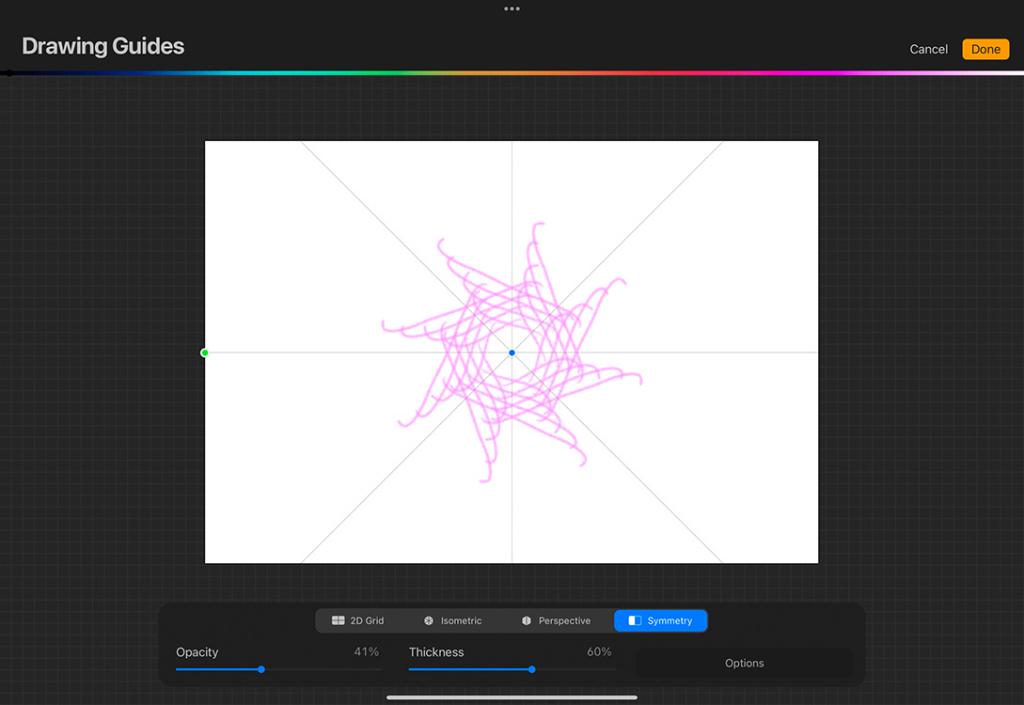Image resolution: width=1024 pixels, height=705 pixels.
Task: Click the Isometric tab's circle icon
Action: [x=429, y=620]
